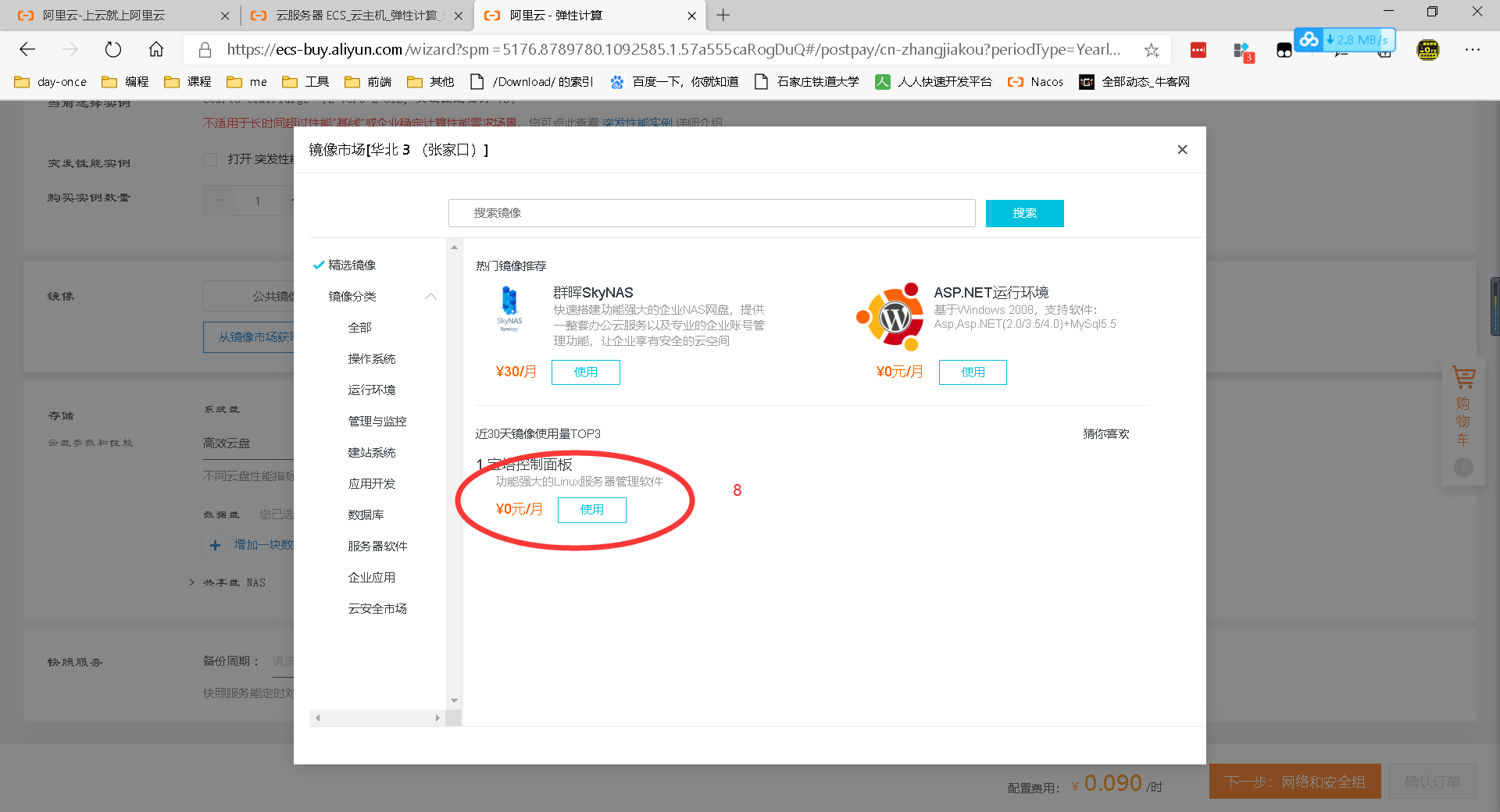Select the 数据库 category
Screen dimensions: 1500x812
[x=366, y=515]
